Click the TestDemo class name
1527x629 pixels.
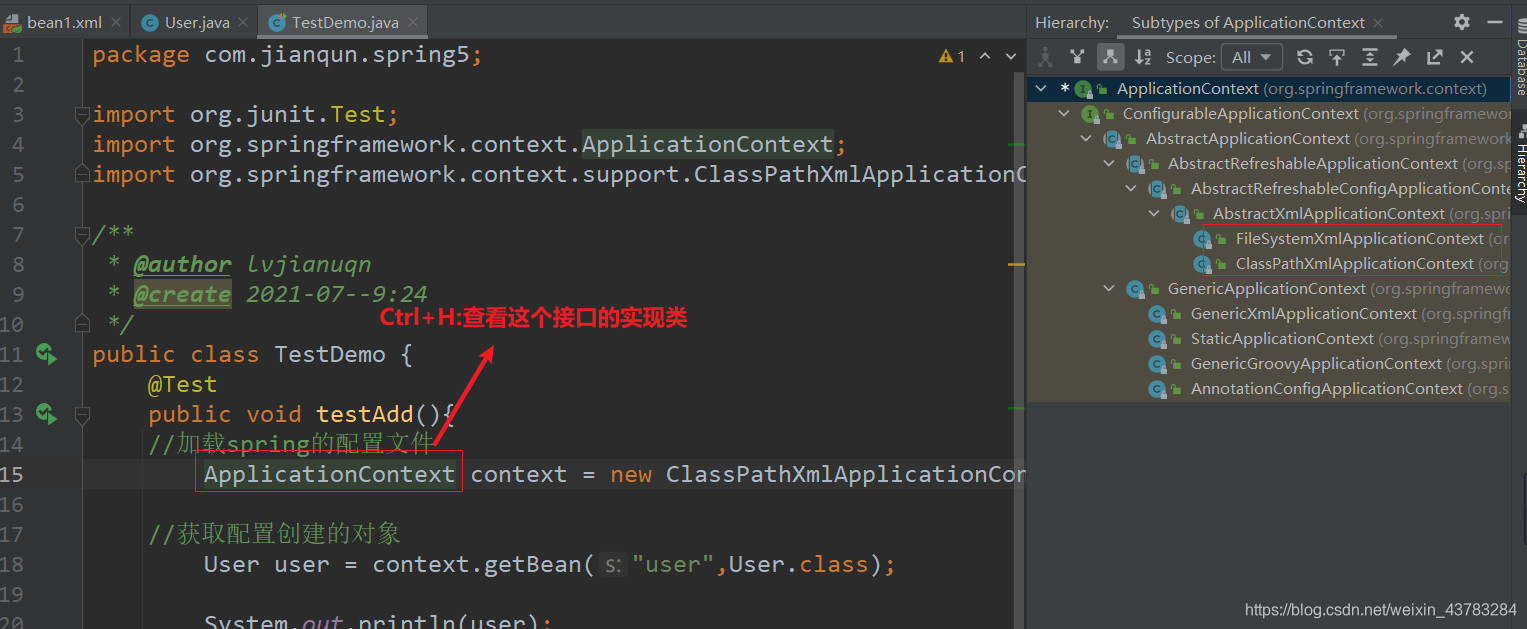tap(330, 354)
